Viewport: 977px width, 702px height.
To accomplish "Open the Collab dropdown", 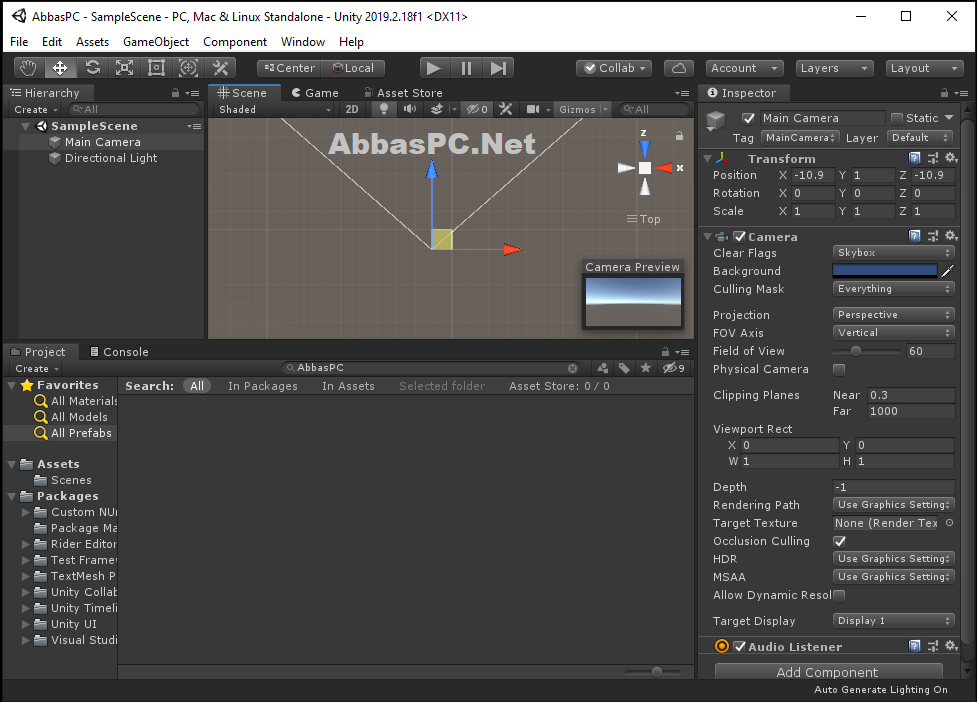I will click(614, 68).
